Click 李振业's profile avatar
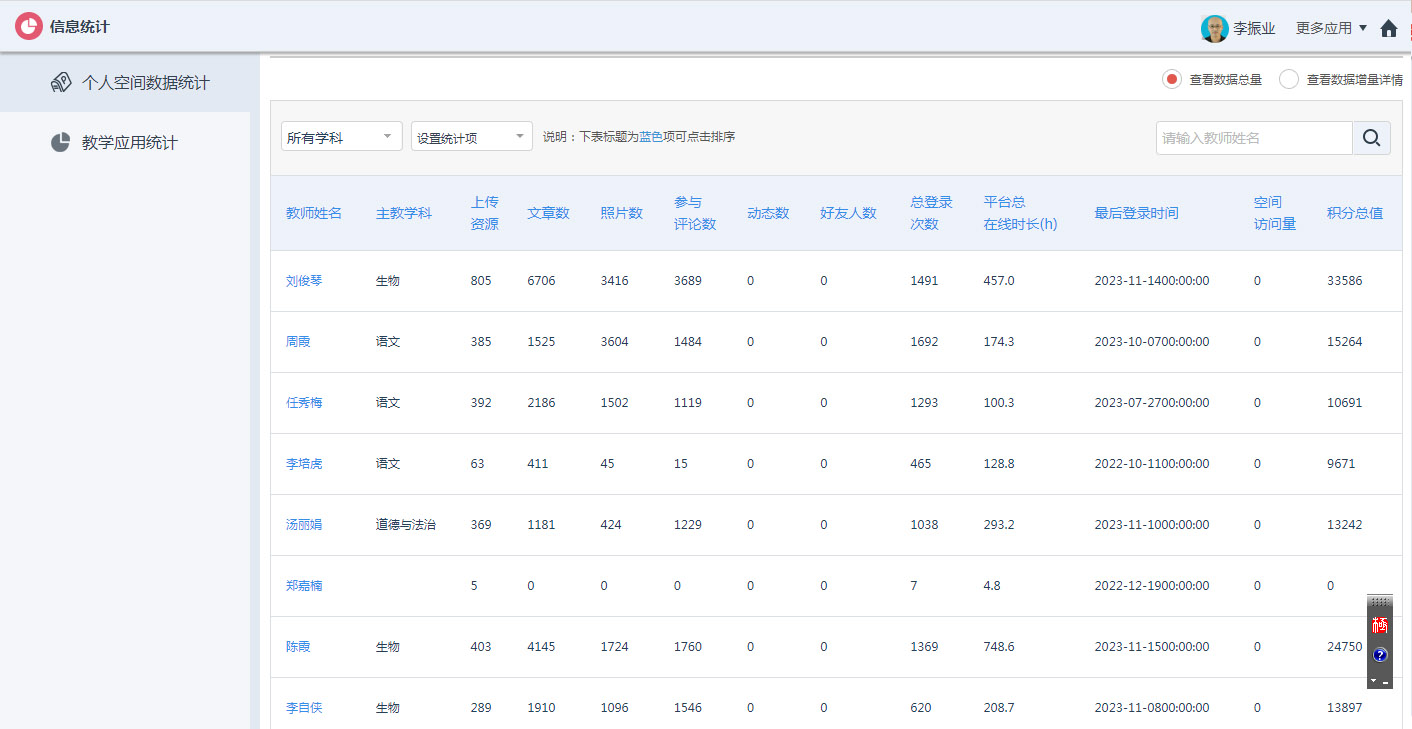 tap(1214, 27)
